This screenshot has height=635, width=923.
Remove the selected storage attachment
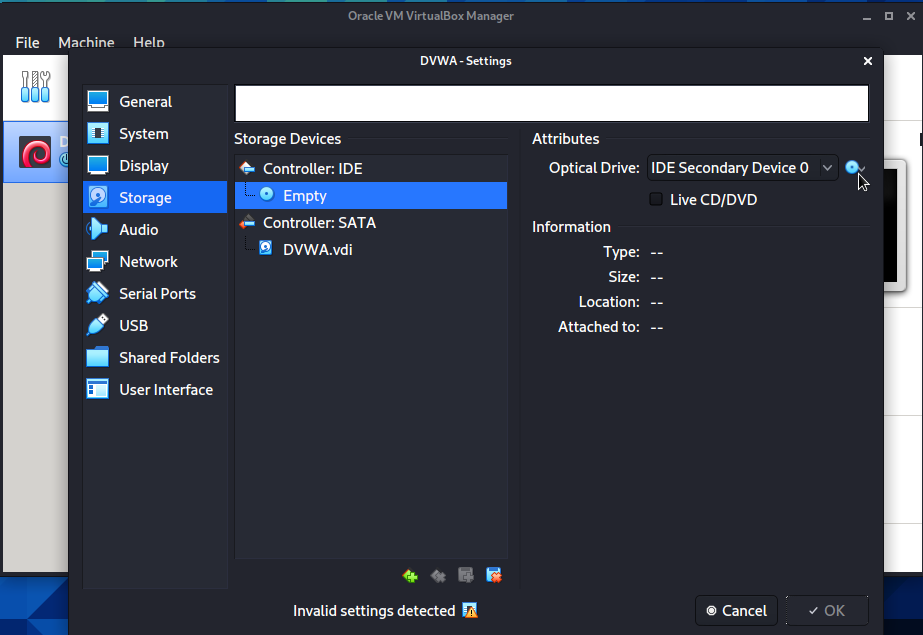click(494, 576)
